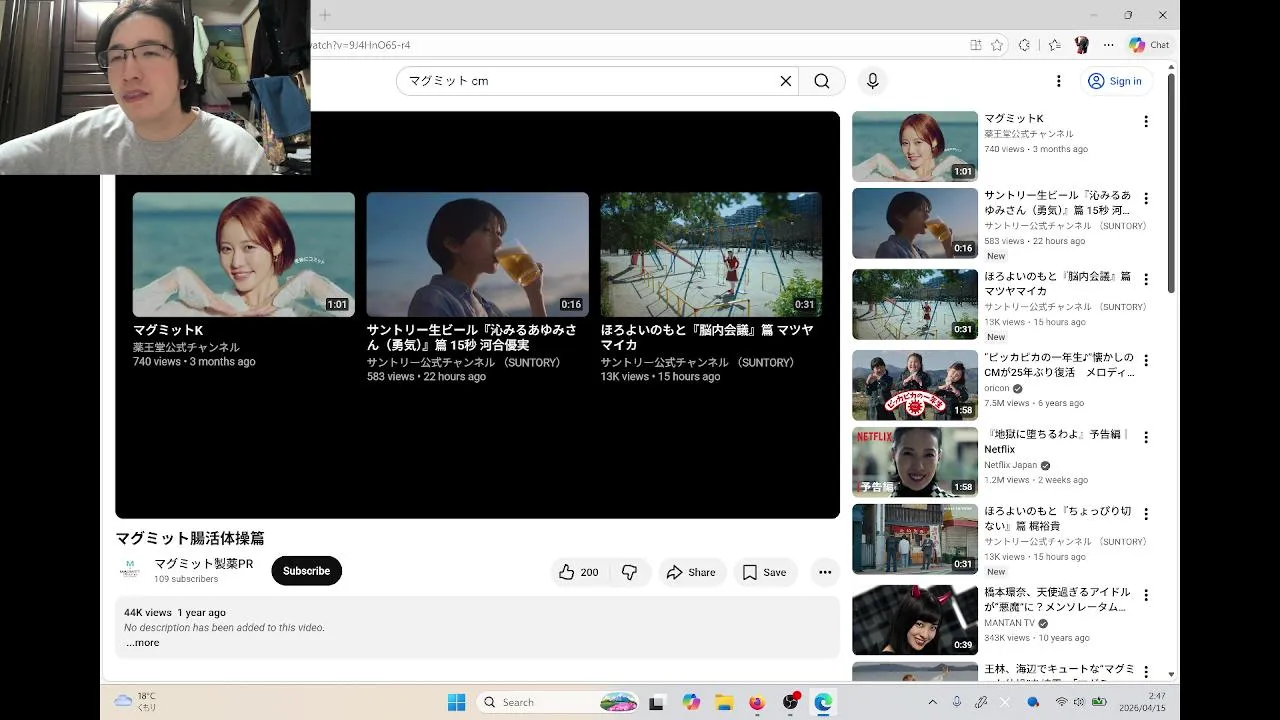The height and width of the screenshot is (720, 1280).
Task: Open menu for 橋本環奈 MANTAN TV video
Action: point(1146,595)
